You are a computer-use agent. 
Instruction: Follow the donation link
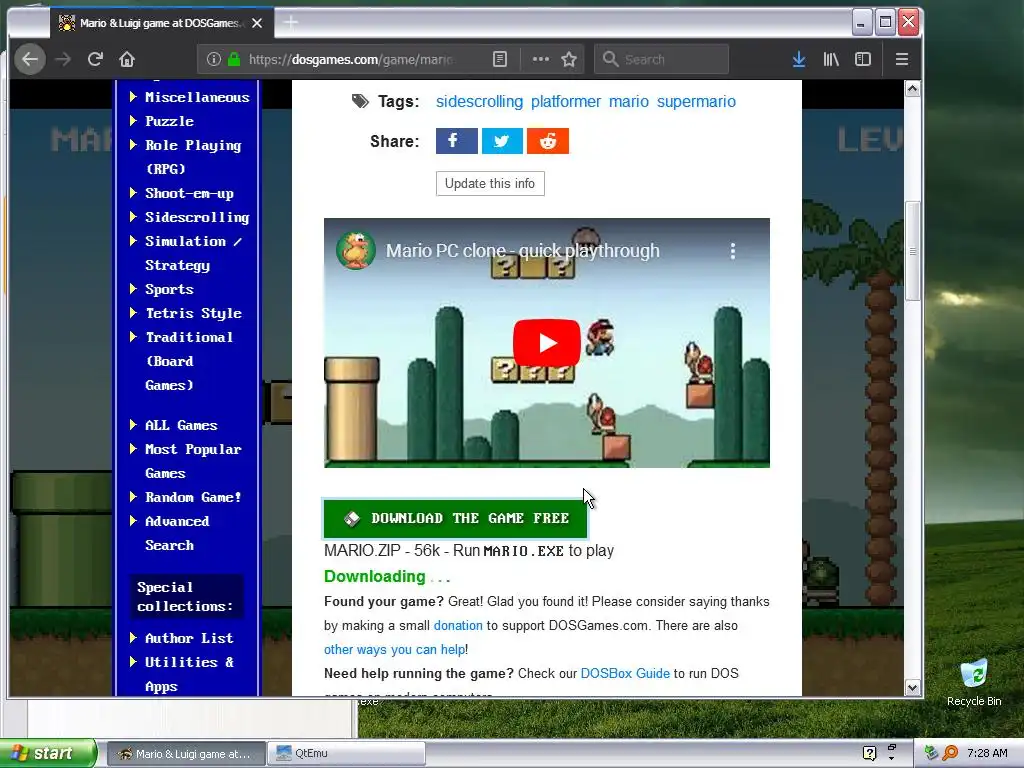pos(458,626)
